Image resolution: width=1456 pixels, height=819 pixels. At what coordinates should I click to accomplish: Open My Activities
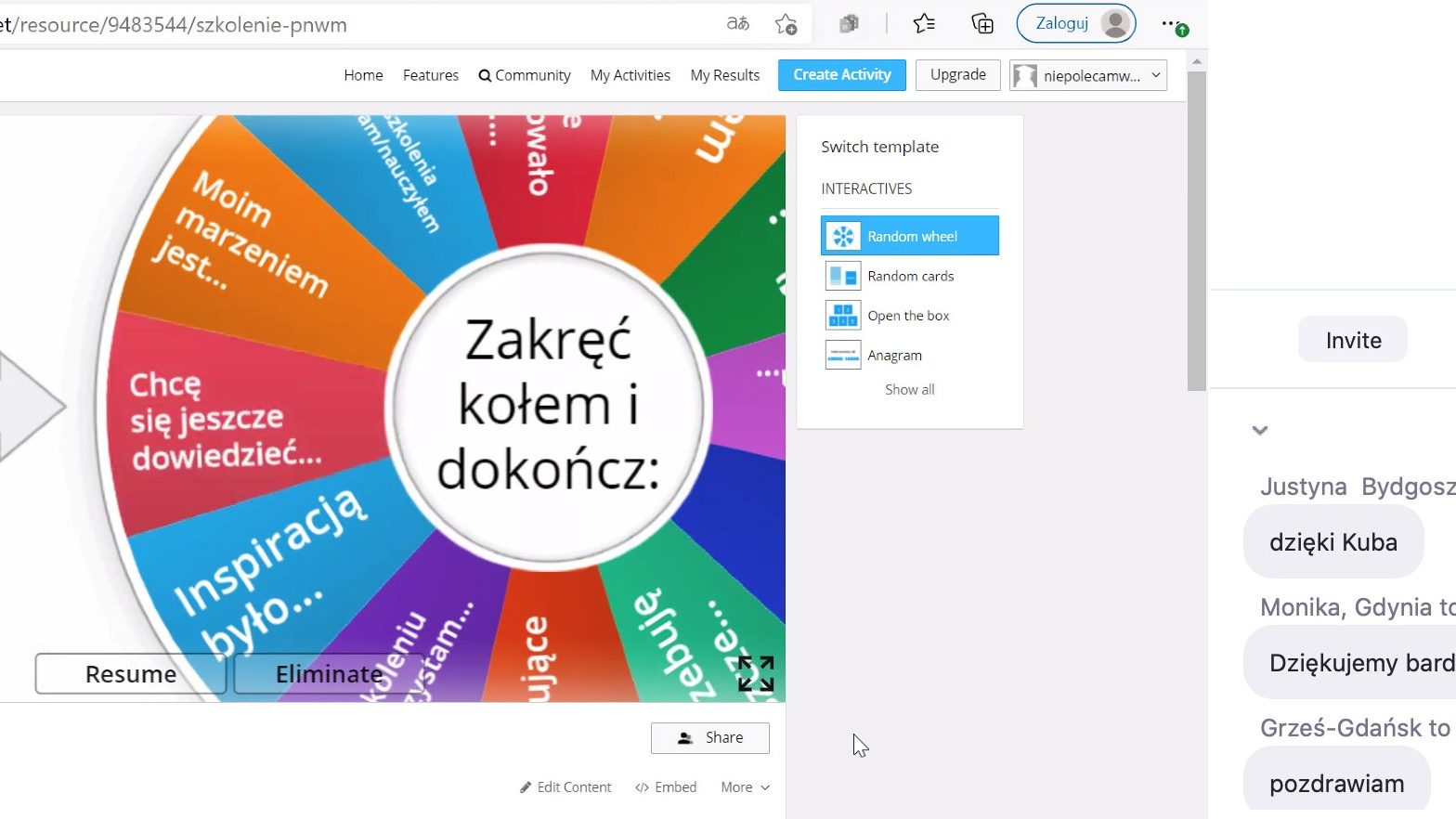pos(630,75)
